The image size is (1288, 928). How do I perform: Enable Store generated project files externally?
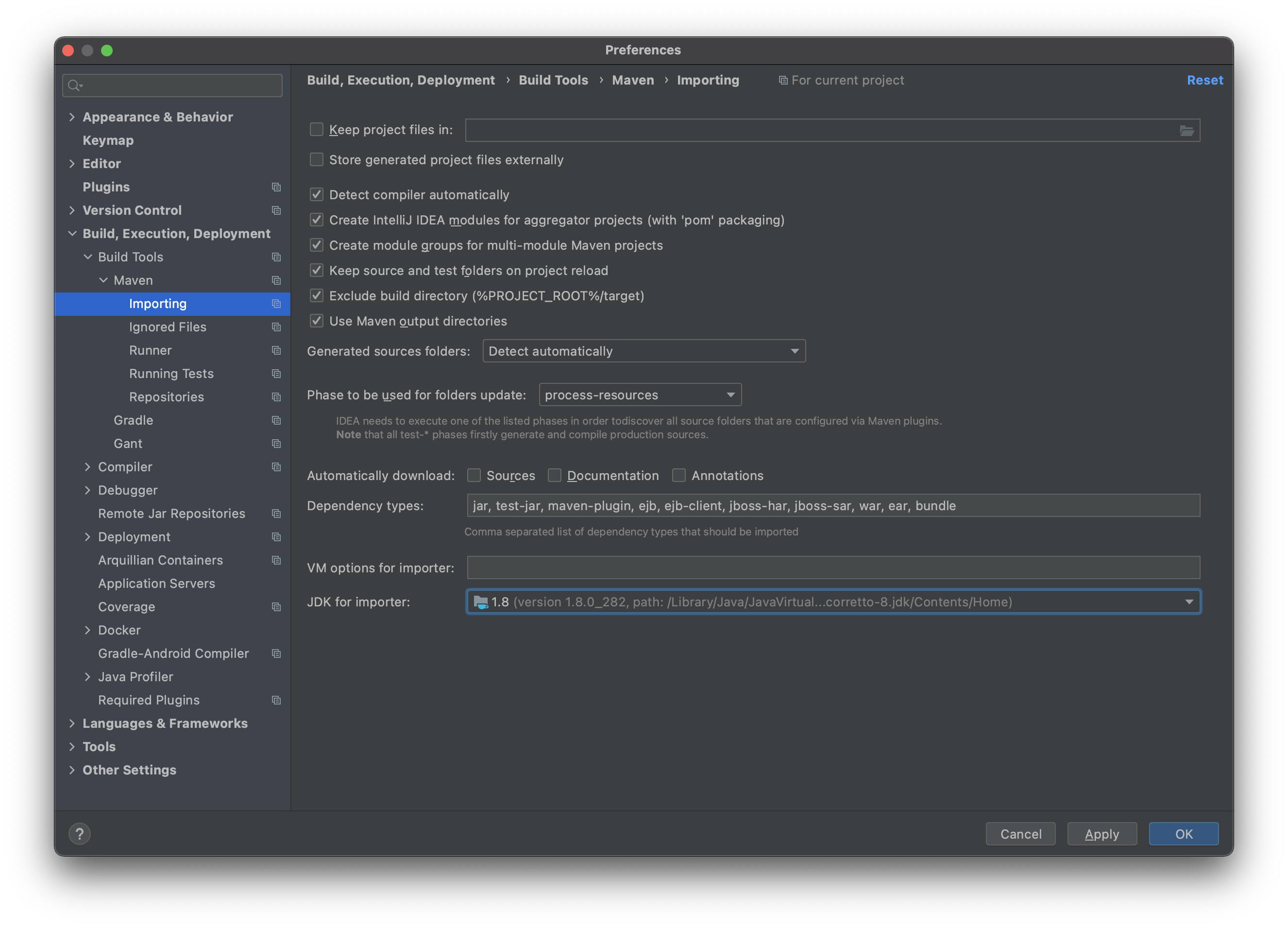coord(316,160)
